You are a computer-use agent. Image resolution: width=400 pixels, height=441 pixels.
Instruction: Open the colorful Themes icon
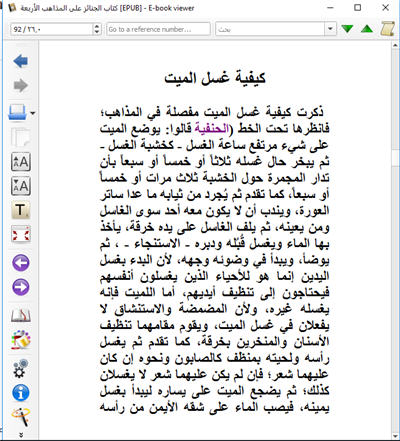(21, 340)
